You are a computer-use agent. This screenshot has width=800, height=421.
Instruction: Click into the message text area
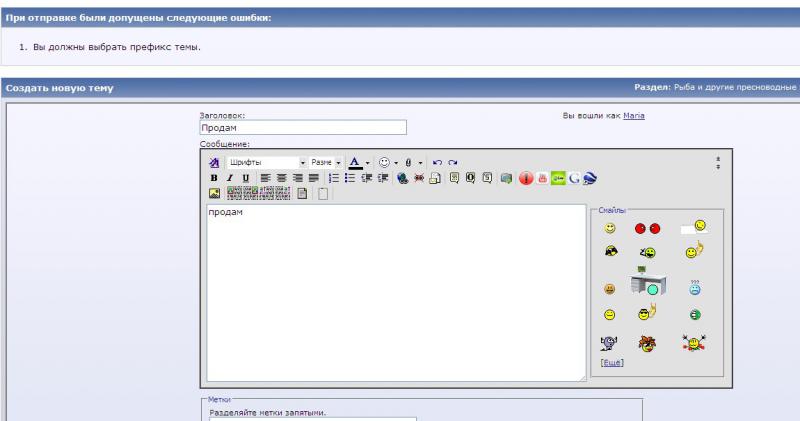click(395, 290)
